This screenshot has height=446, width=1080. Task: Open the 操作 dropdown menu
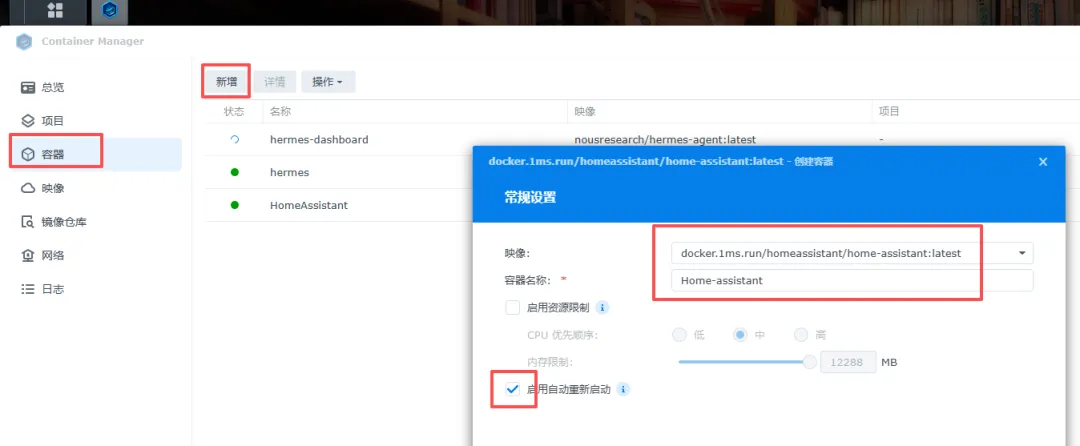point(328,81)
